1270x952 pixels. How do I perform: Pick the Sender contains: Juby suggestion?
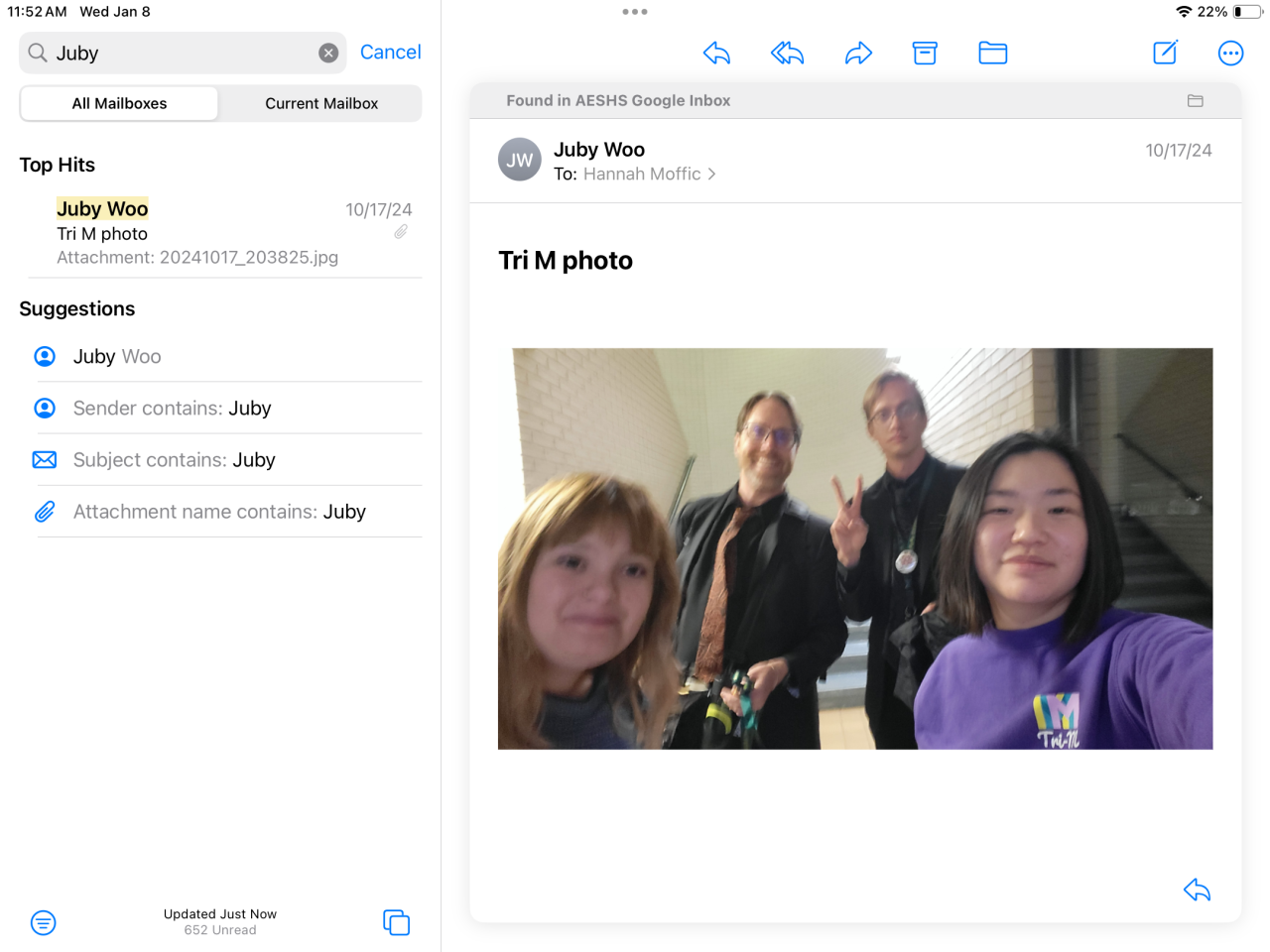click(x=220, y=408)
